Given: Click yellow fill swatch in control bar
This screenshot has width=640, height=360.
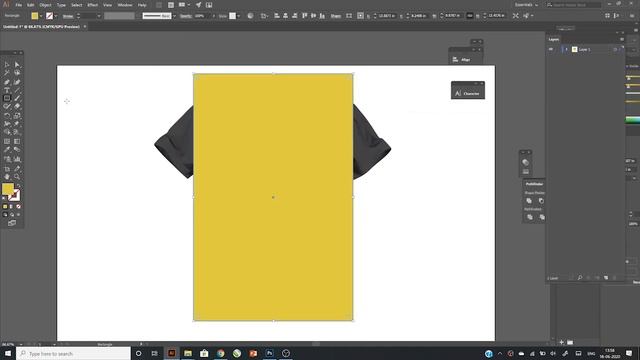Looking at the screenshot, I should 35,16.
